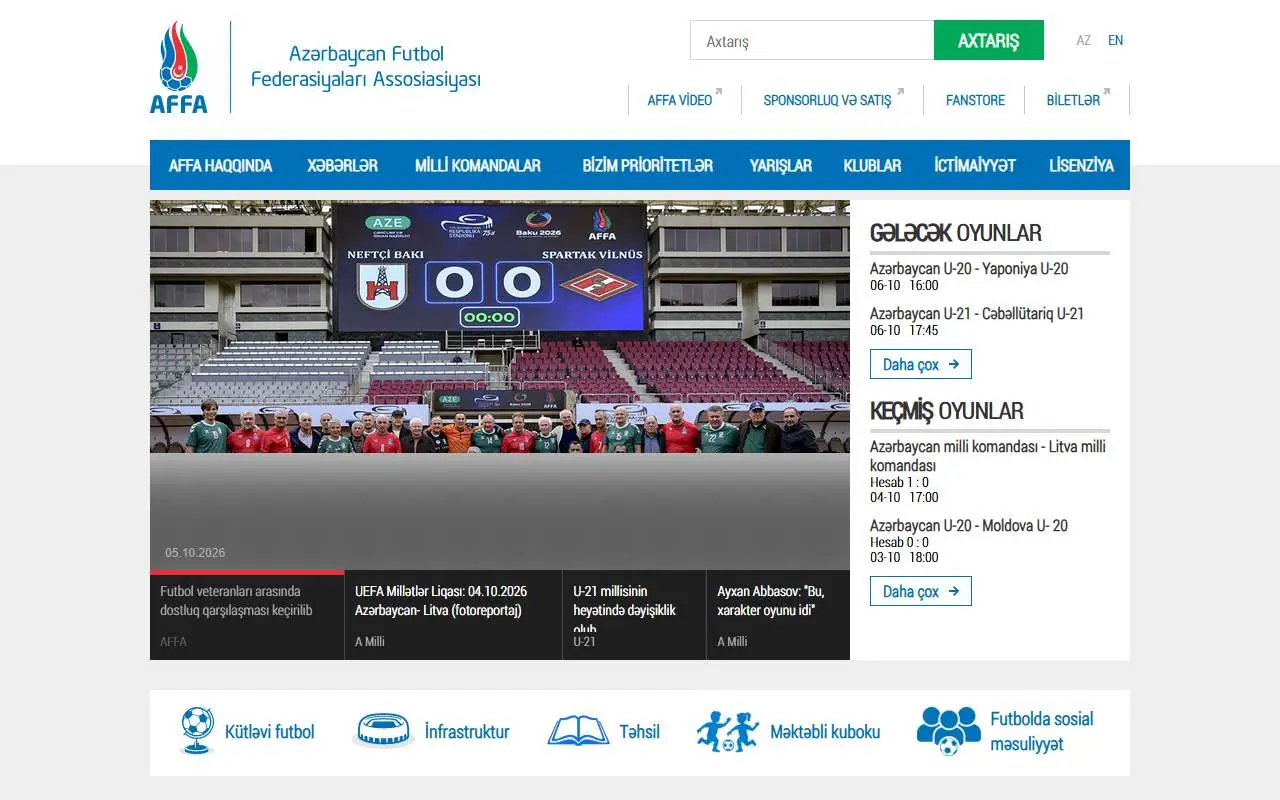Viewport: 1280px width, 800px height.
Task: Open the Kütləvi futbol link text
Action: pos(270,732)
